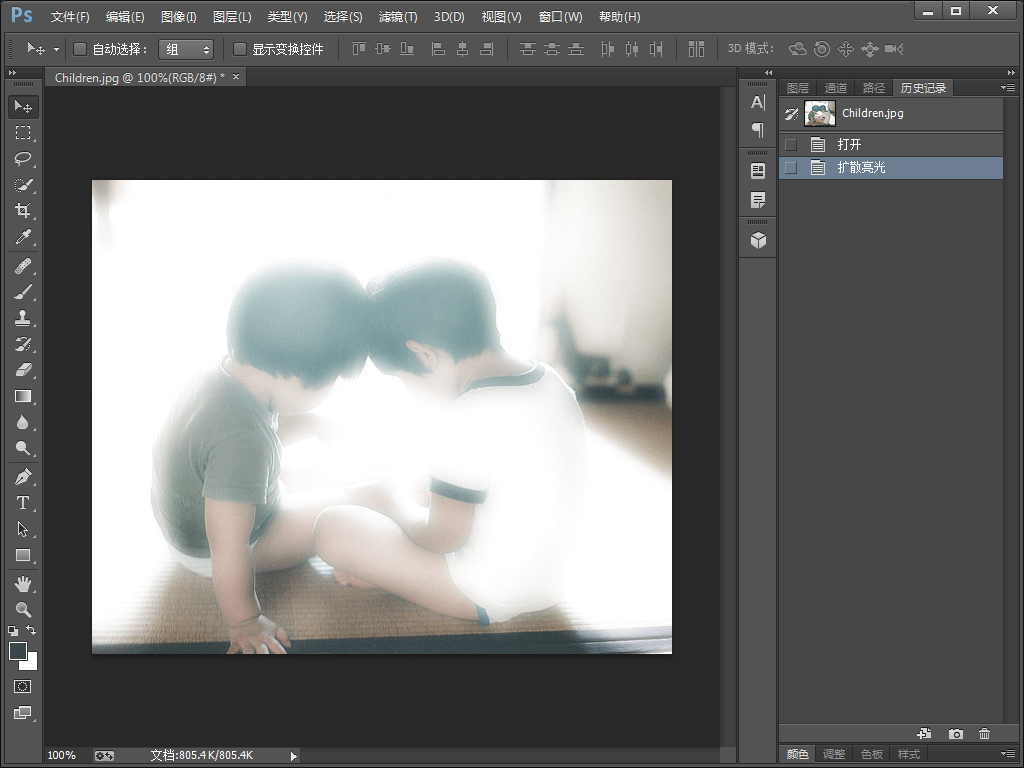Open the Character panel icon
The height and width of the screenshot is (768, 1024).
tap(758, 103)
